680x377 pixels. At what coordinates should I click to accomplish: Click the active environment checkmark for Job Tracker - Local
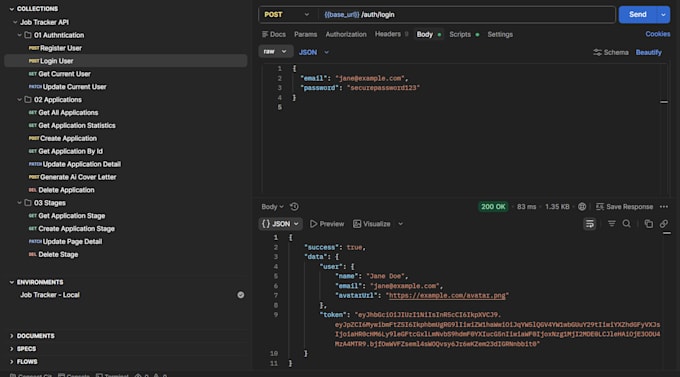tap(241, 295)
